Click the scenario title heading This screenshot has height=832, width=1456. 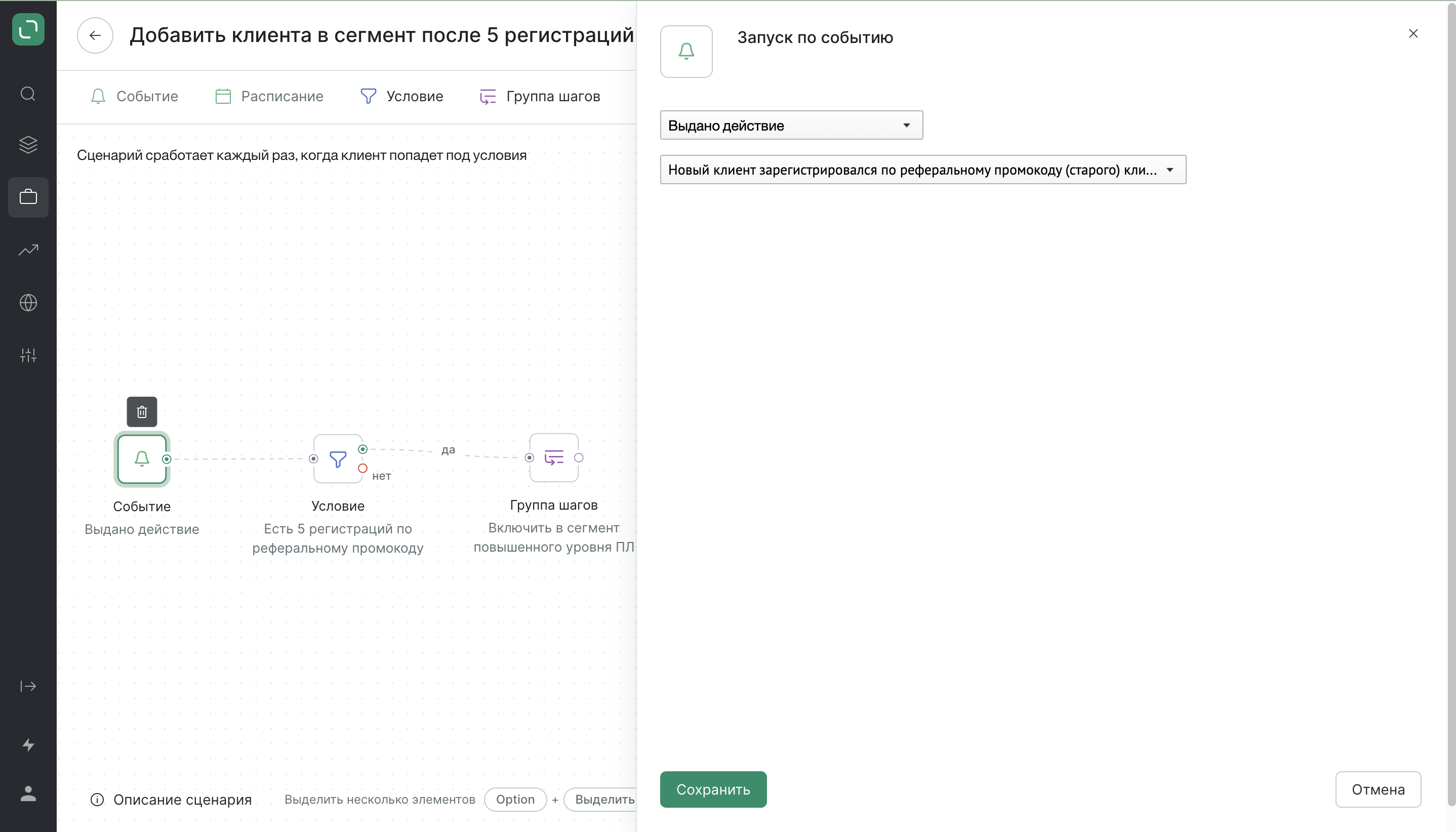pyautogui.click(x=381, y=35)
